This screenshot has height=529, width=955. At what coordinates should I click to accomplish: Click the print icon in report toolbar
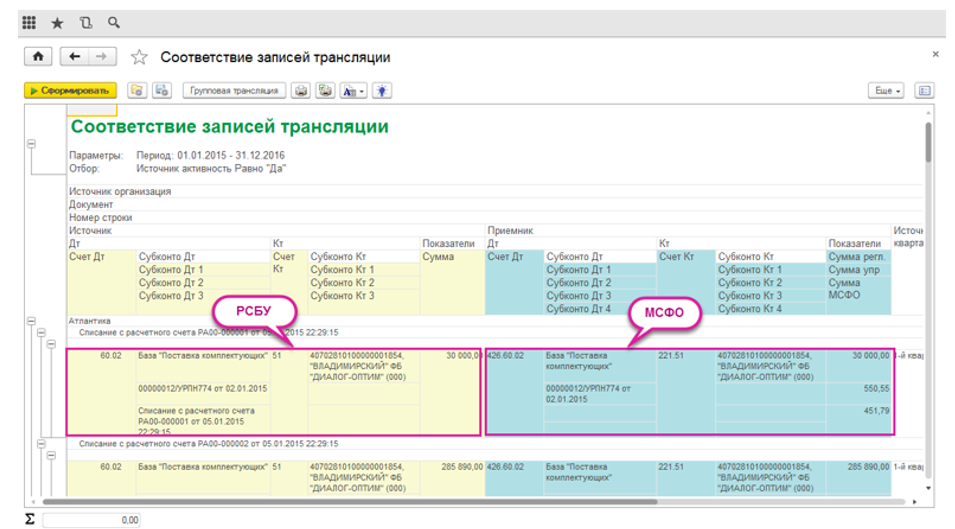[301, 90]
